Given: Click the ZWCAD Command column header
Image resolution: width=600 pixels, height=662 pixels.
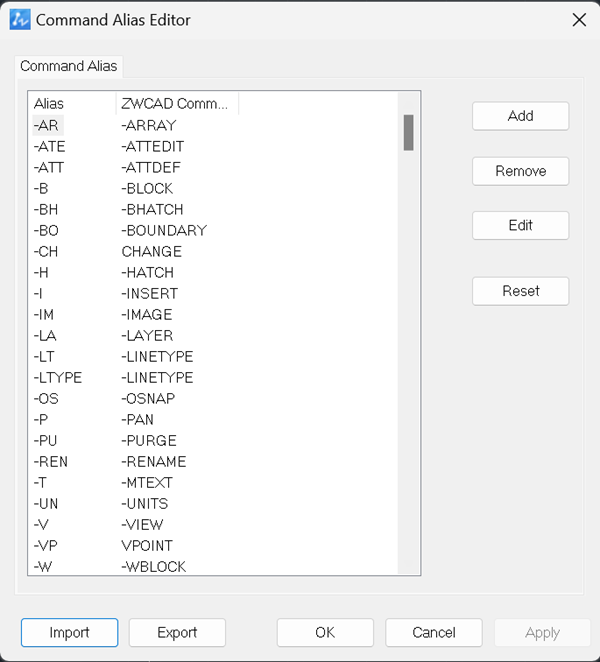Looking at the screenshot, I should click(x=177, y=103).
